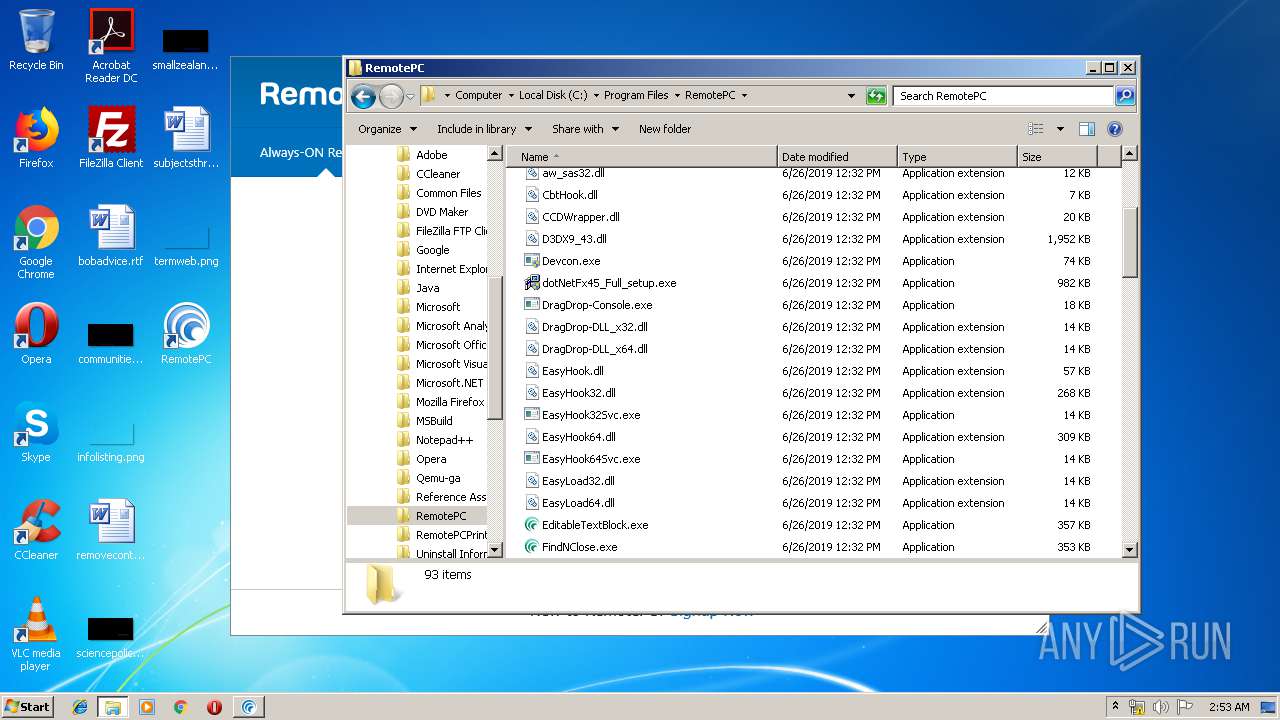1280x720 pixels.
Task: Click the New folder button
Action: click(665, 129)
